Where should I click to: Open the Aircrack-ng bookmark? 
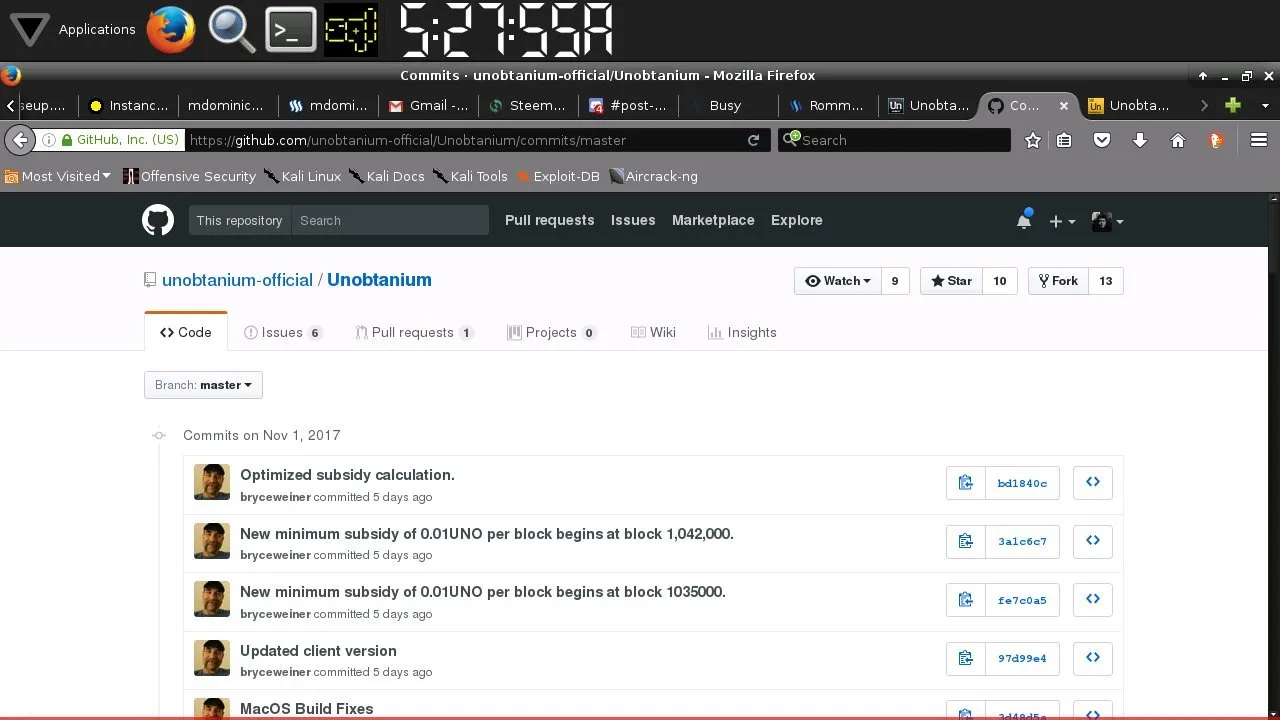[x=654, y=176]
